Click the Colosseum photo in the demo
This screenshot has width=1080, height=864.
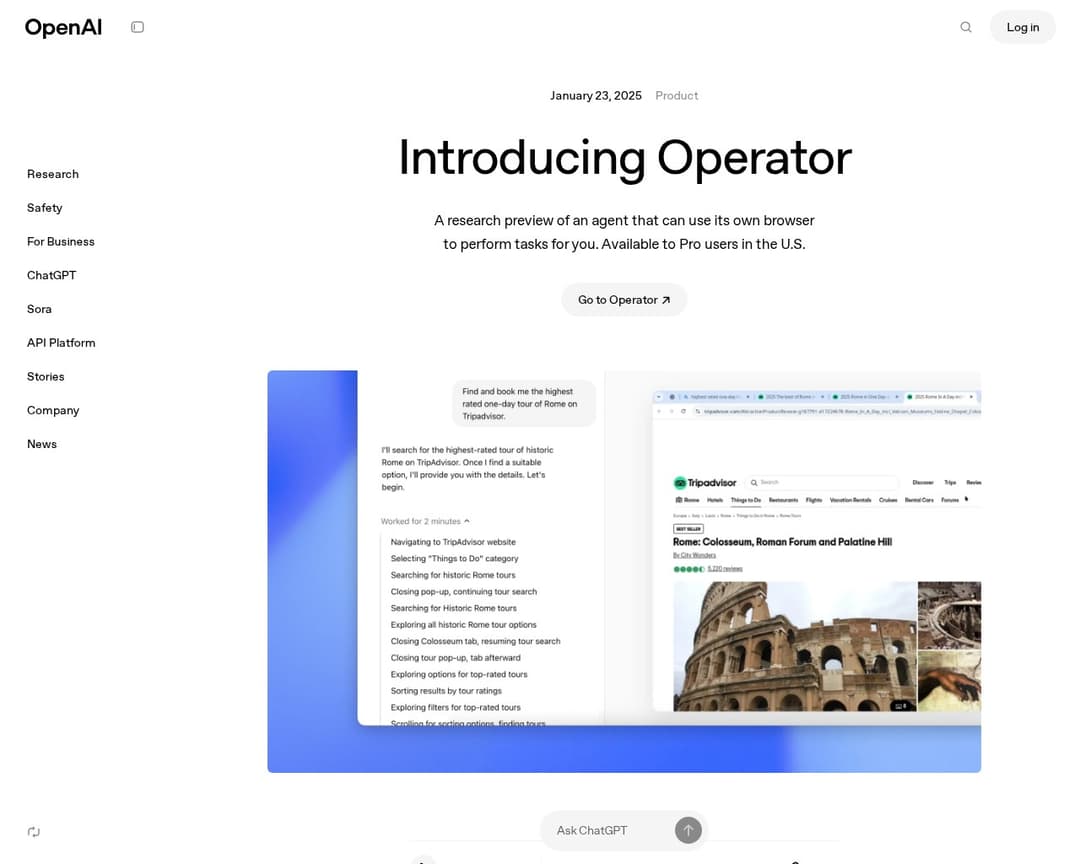(795, 646)
